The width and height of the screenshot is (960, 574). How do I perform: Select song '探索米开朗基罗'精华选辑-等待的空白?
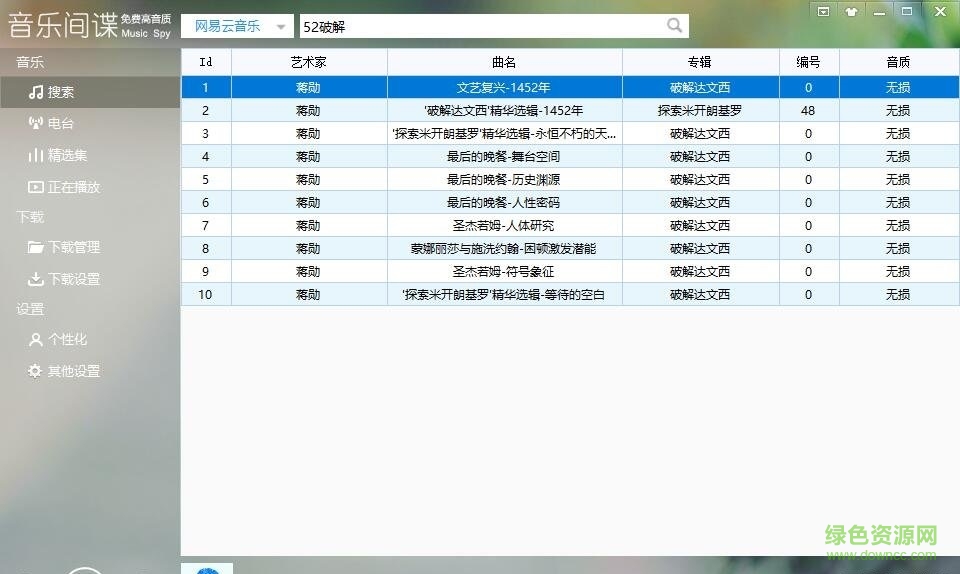pos(503,294)
